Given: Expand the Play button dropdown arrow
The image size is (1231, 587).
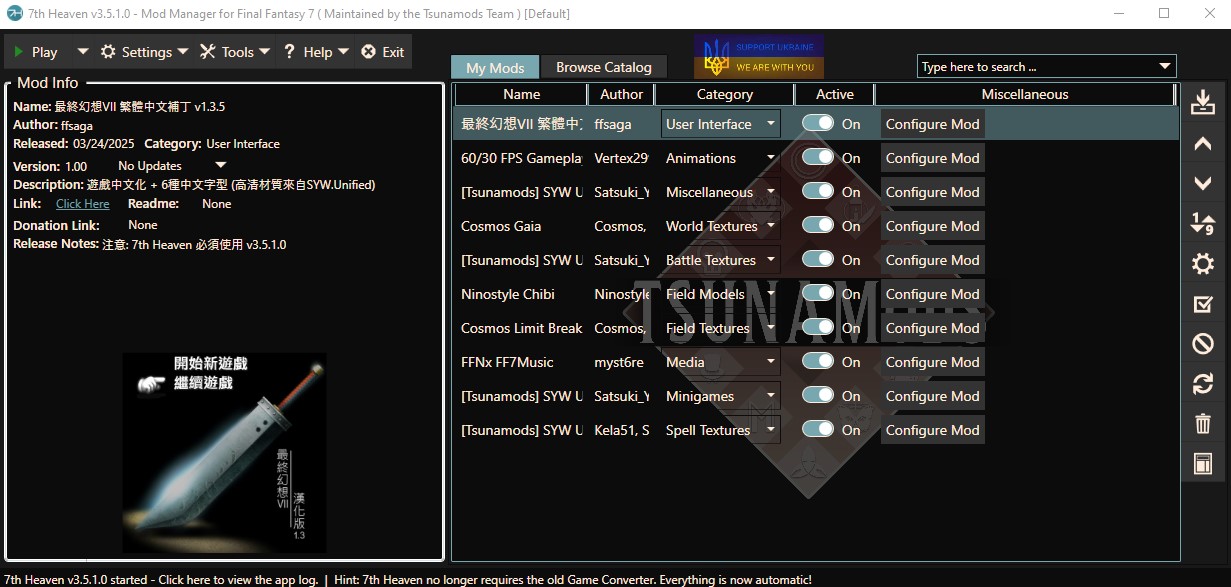Looking at the screenshot, I should click(83, 52).
